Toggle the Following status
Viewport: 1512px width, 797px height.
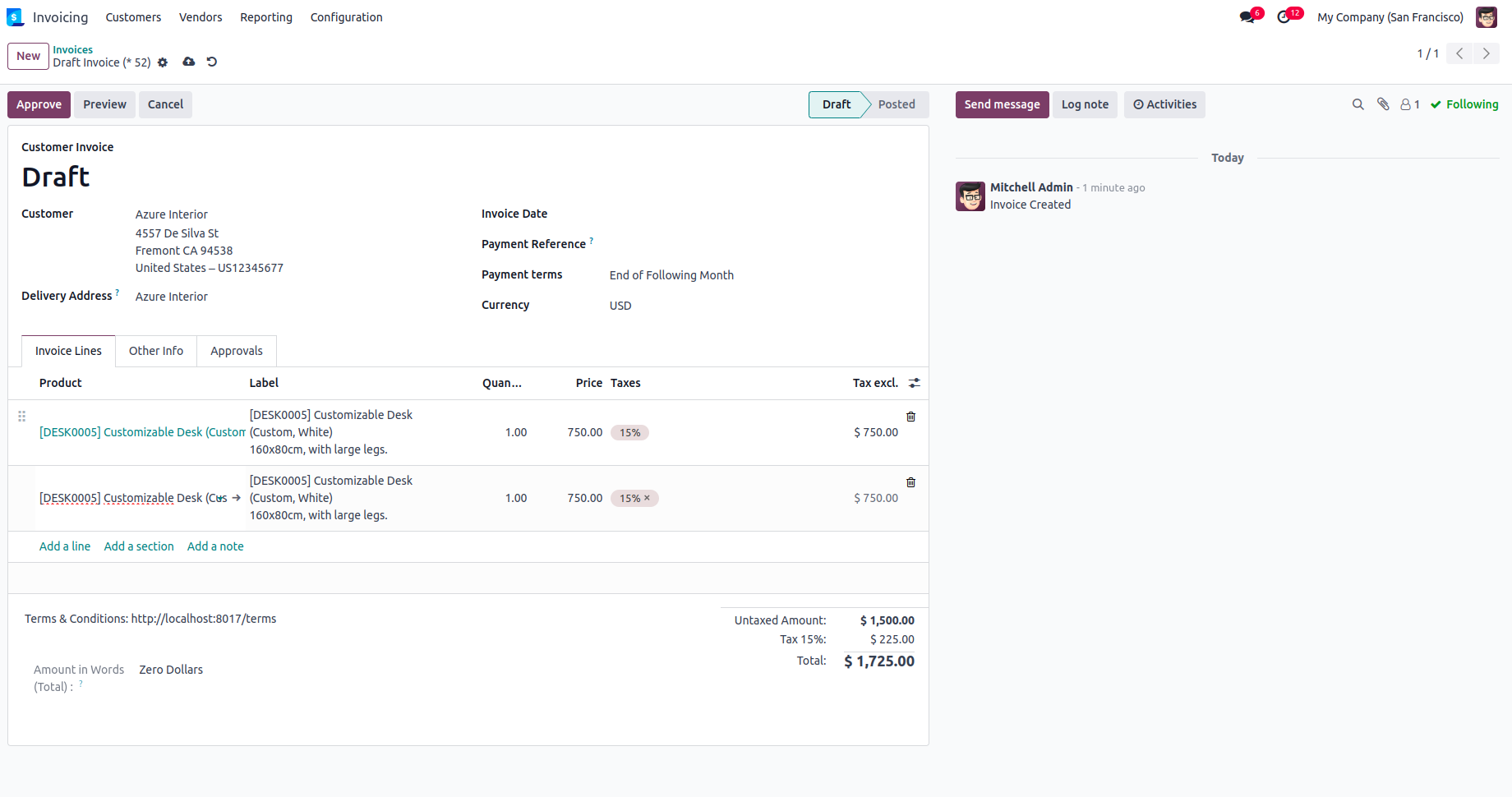1464,104
